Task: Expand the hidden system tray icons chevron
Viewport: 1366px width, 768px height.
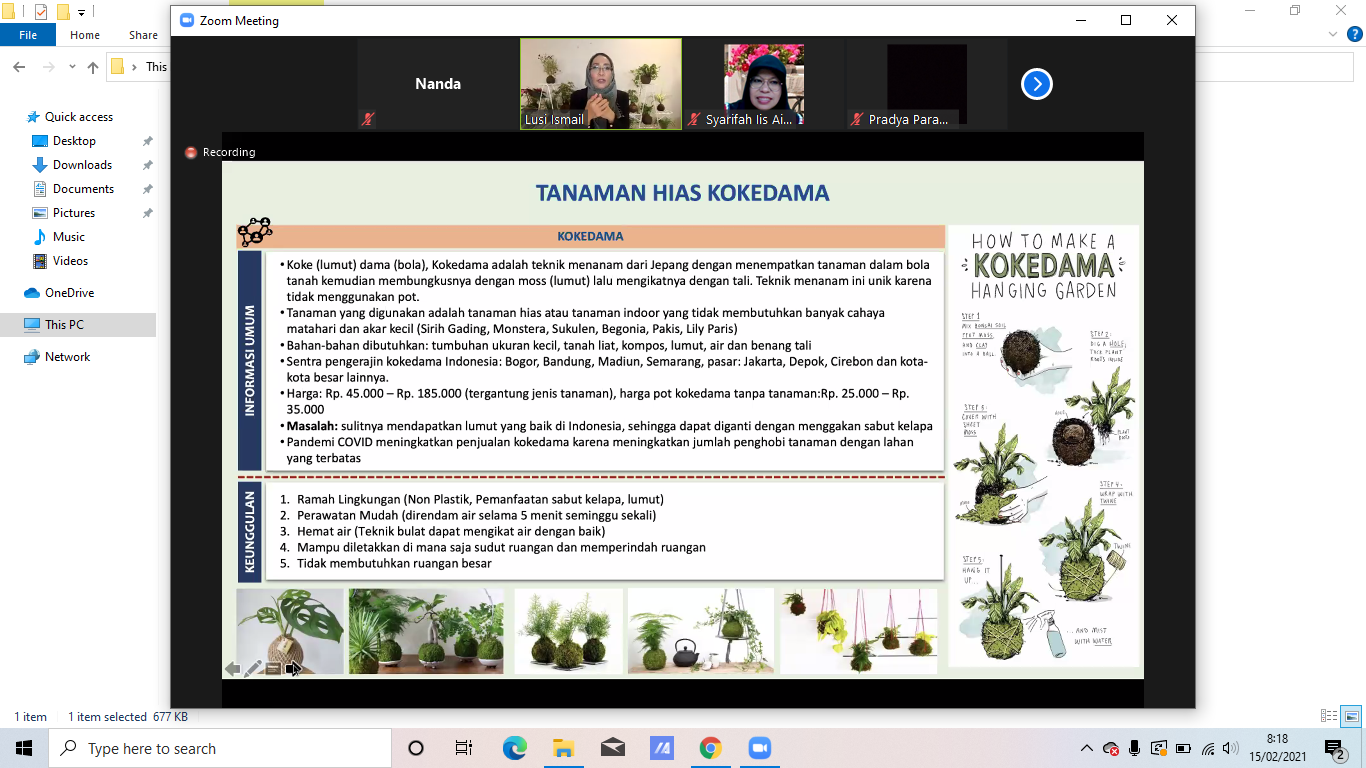Action: (1087, 748)
